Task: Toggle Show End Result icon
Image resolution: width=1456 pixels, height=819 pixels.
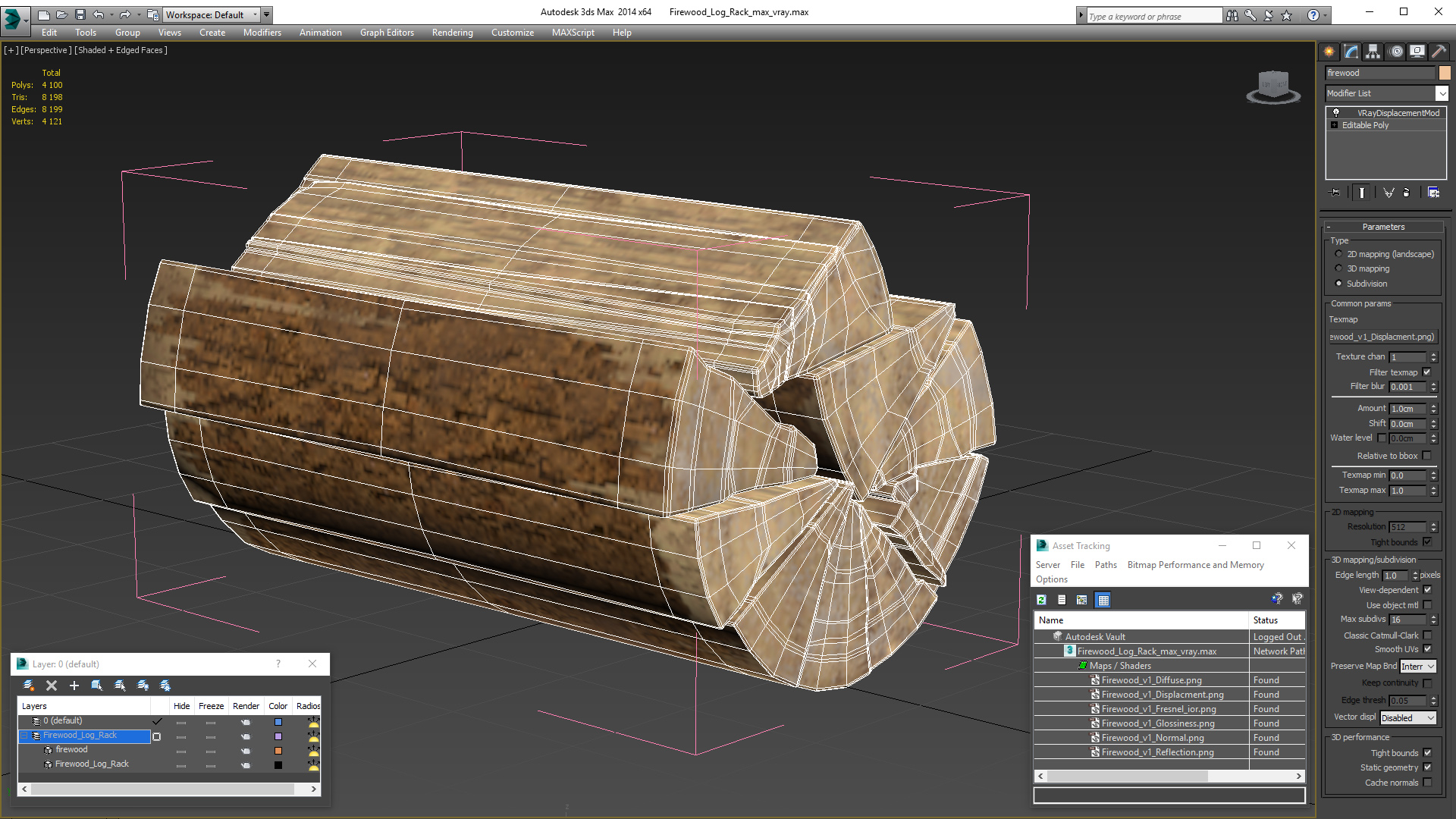Action: click(1362, 193)
